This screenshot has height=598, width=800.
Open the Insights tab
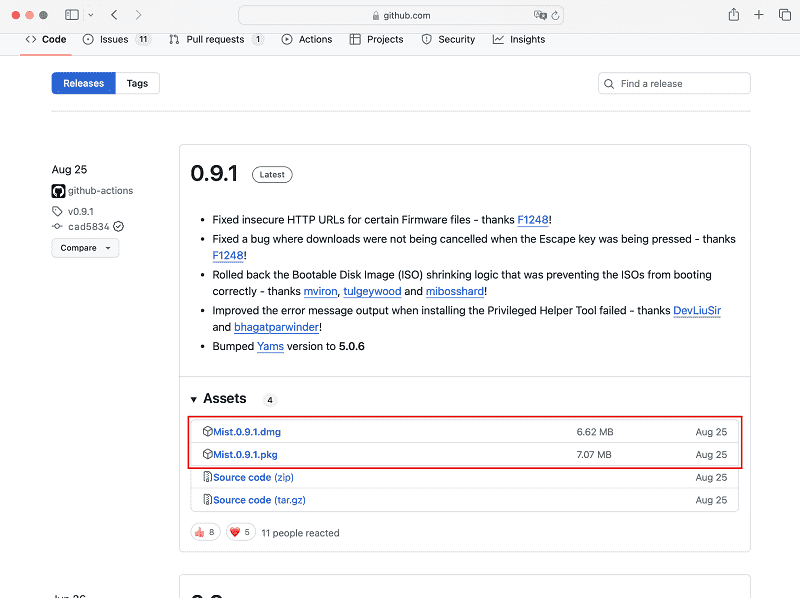519,39
